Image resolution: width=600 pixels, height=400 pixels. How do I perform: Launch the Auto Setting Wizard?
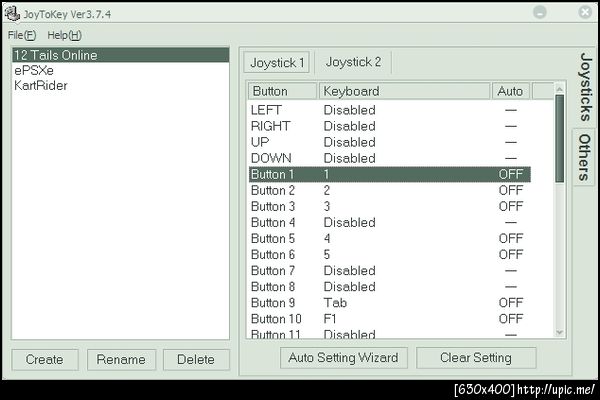[x=343, y=358]
